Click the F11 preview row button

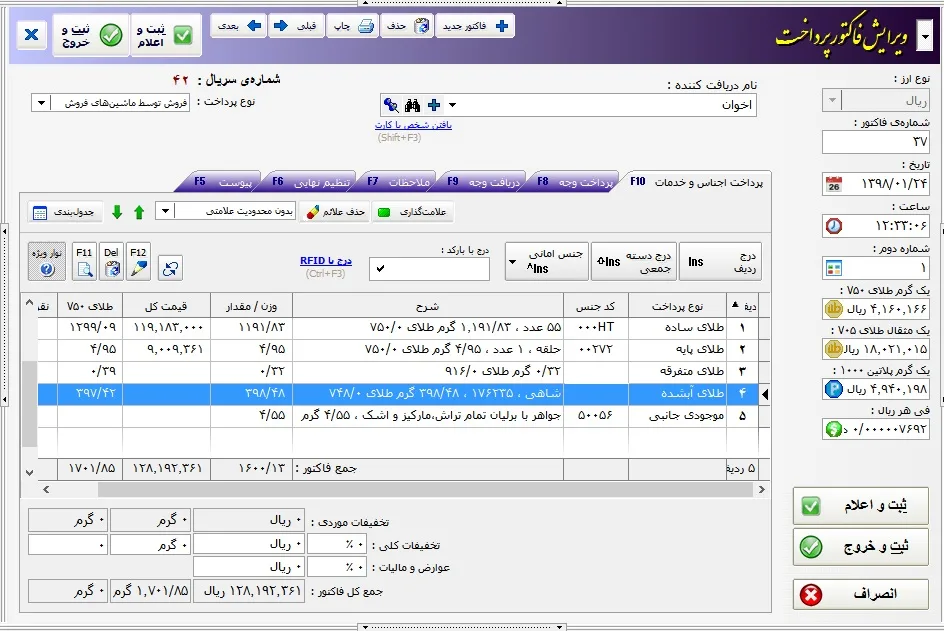[x=84, y=261]
